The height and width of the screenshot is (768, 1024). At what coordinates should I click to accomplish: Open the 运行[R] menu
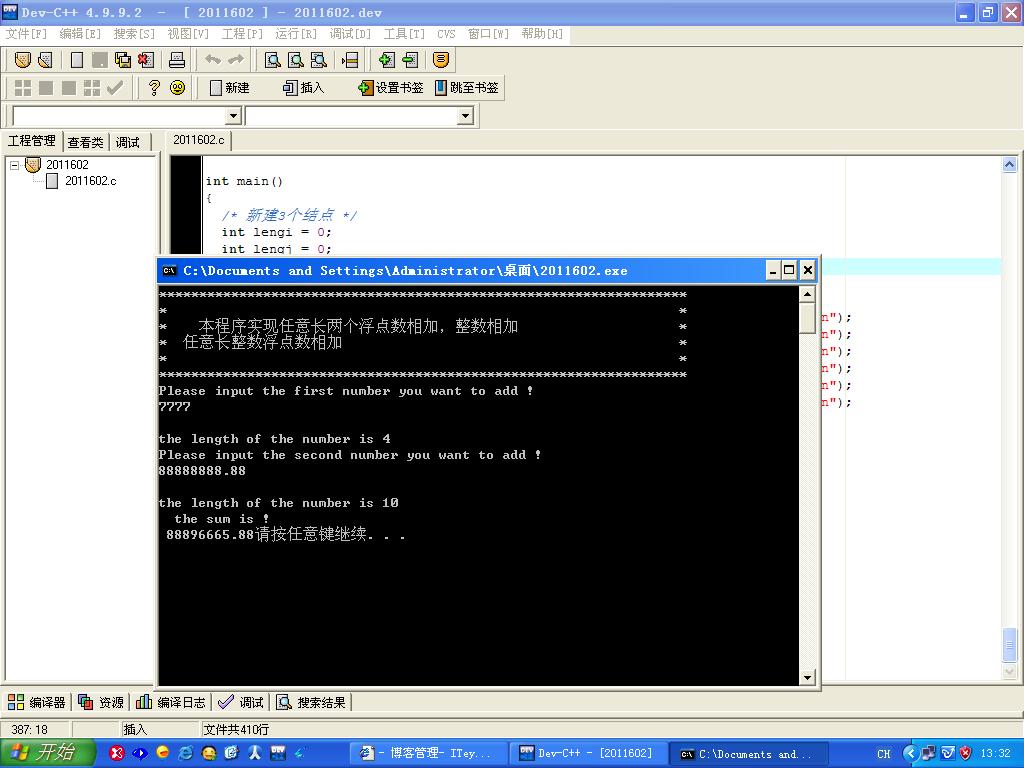(296, 33)
